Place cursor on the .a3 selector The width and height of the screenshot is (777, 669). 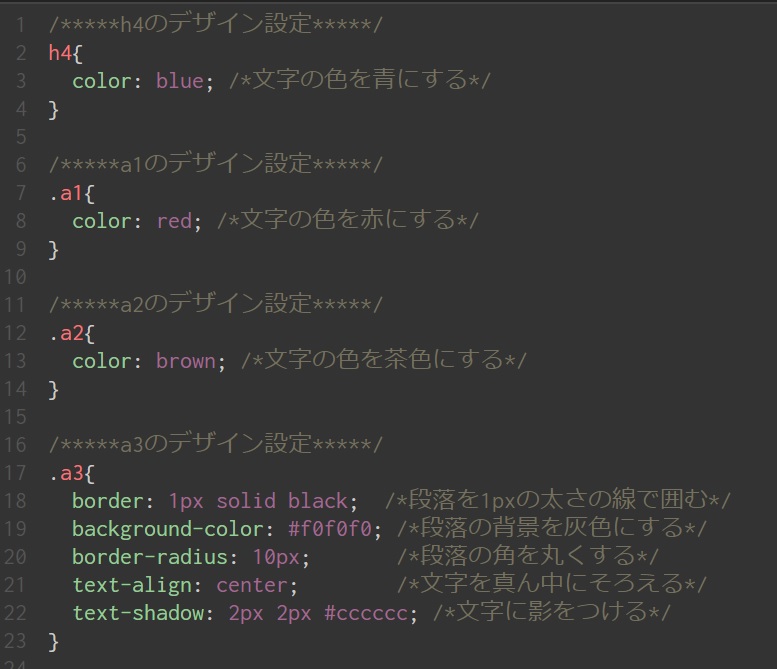(x=66, y=472)
